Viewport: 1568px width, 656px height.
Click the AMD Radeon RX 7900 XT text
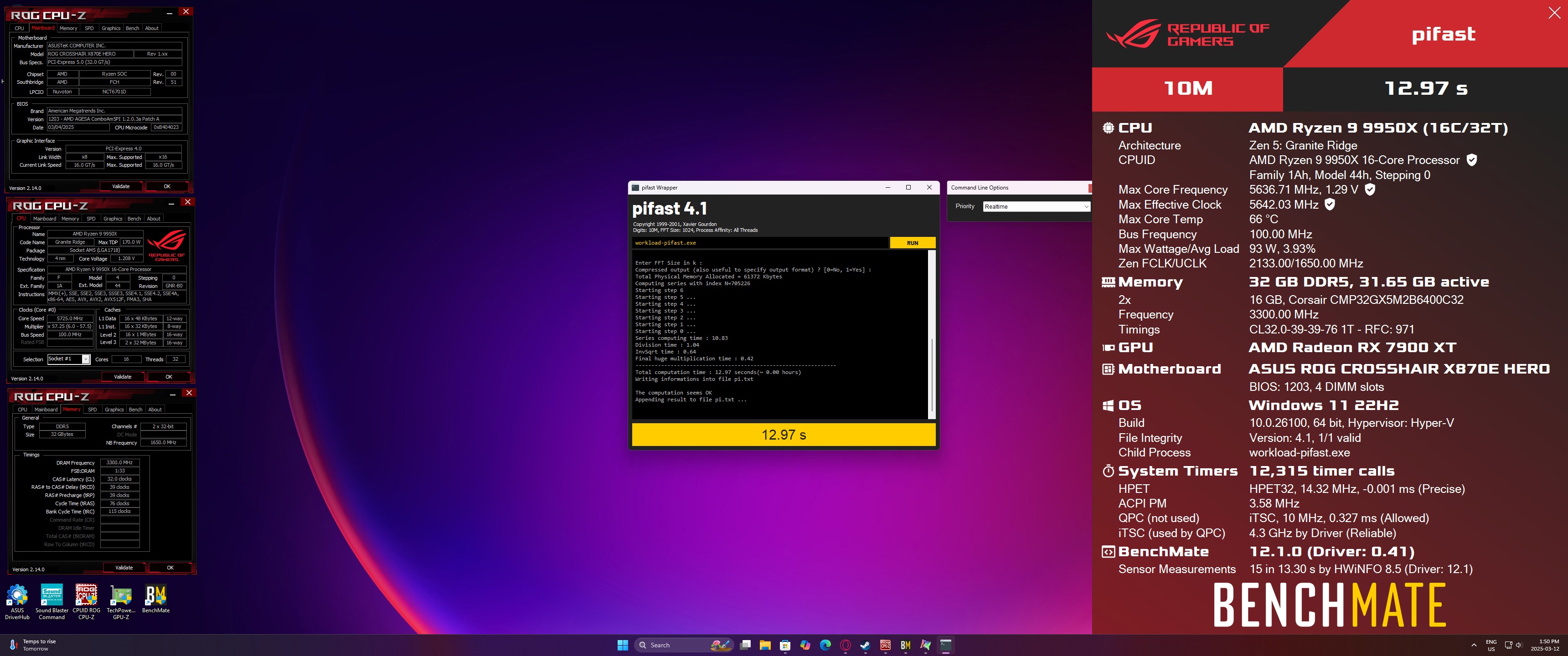pos(1352,348)
